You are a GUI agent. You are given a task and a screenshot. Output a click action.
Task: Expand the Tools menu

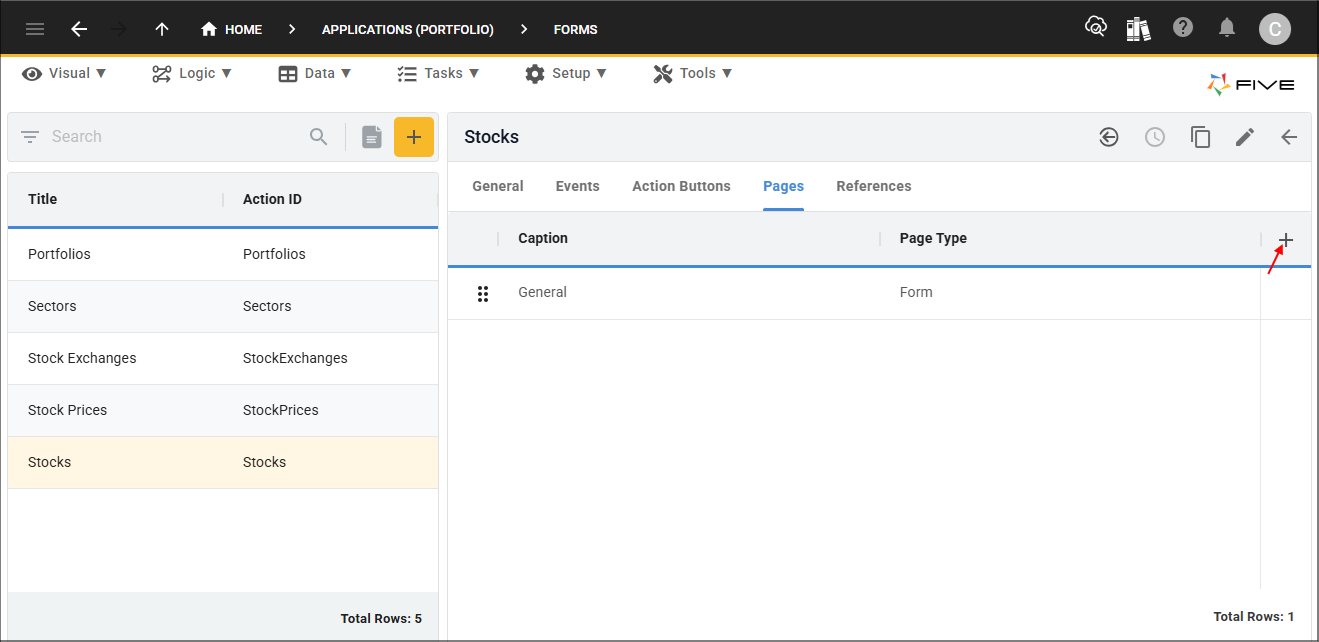pos(693,73)
